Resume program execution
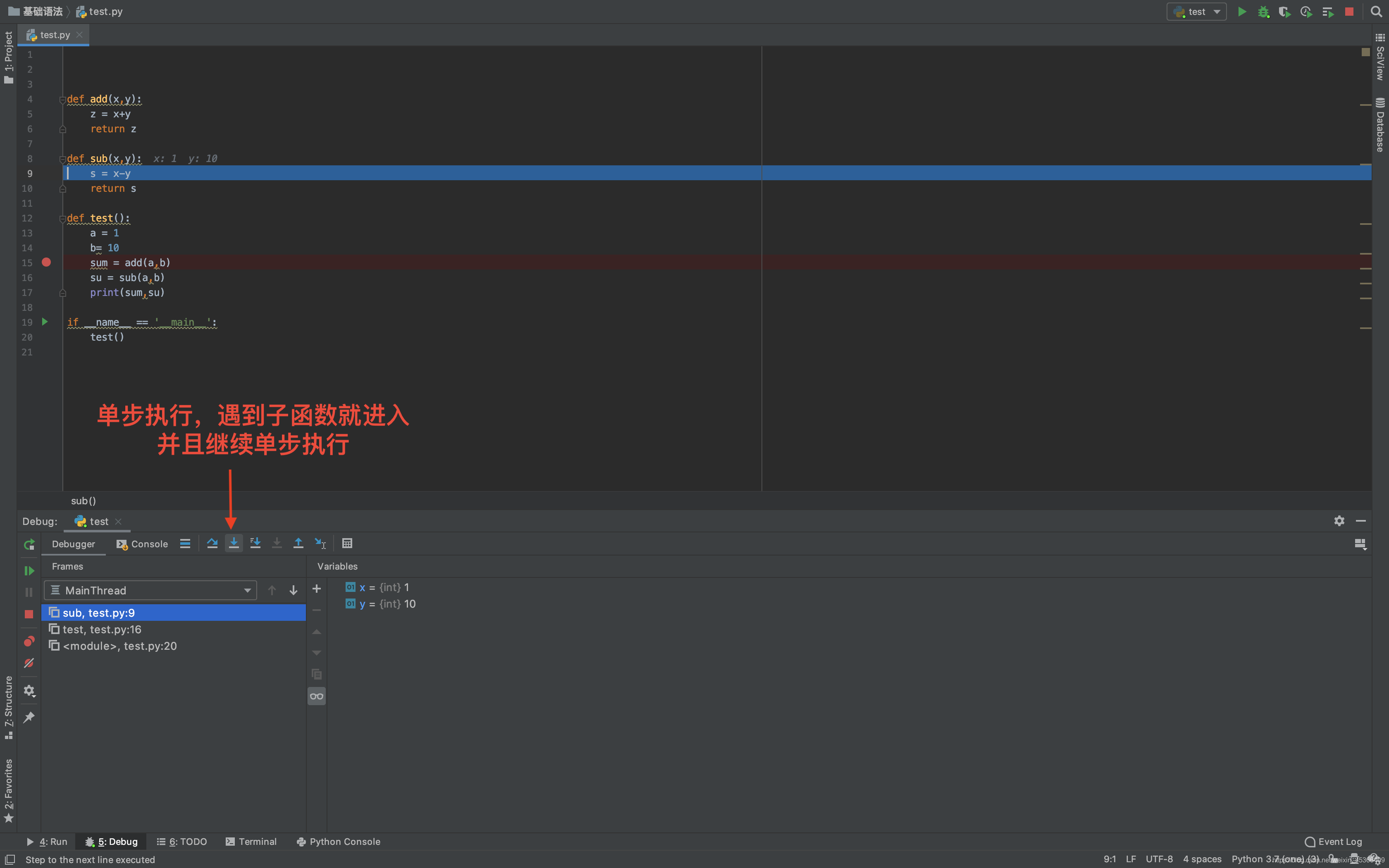The image size is (1389, 868). [29, 571]
